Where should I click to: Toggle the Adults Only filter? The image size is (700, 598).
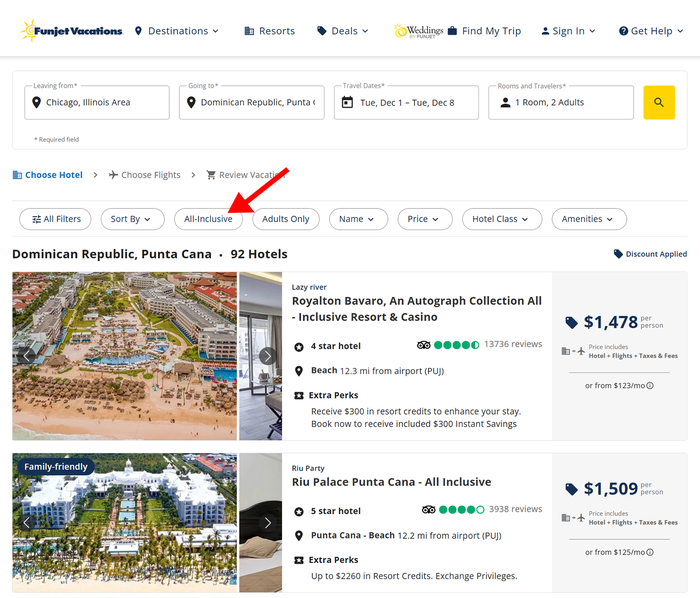(x=286, y=219)
